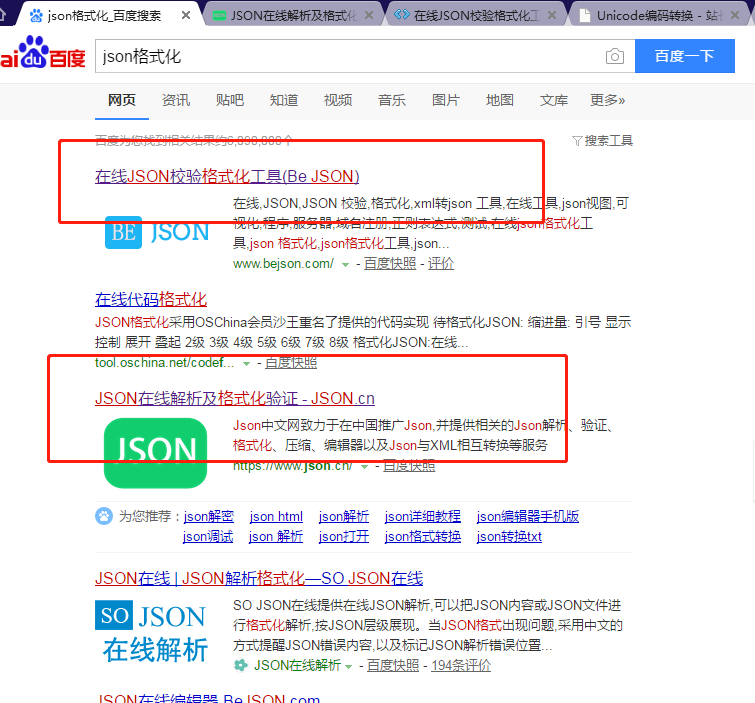Close the Unicode编码转换 tab
The width and height of the screenshot is (755, 703).
click(735, 15)
